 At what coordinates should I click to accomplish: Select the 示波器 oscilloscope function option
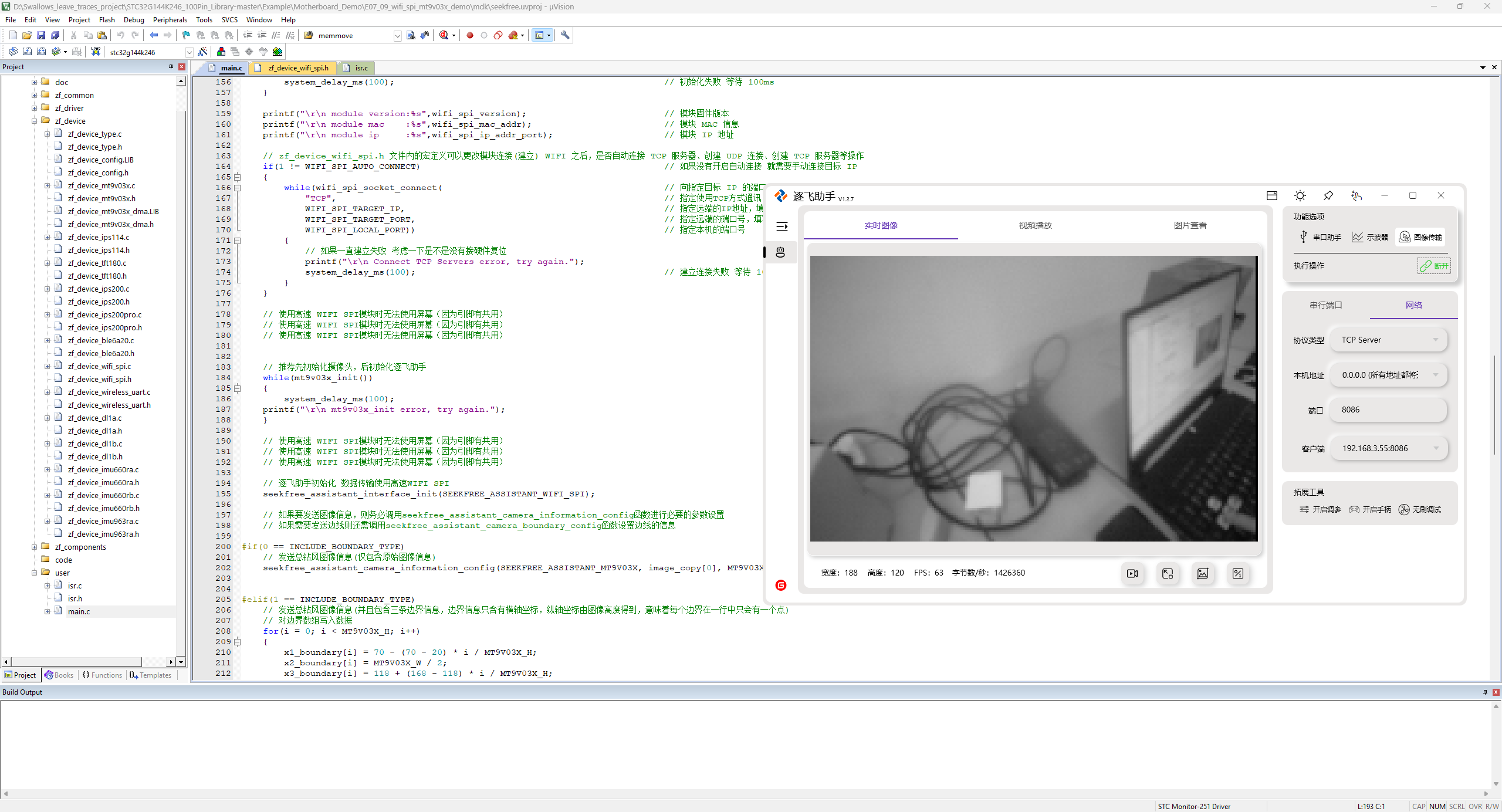click(x=1370, y=237)
